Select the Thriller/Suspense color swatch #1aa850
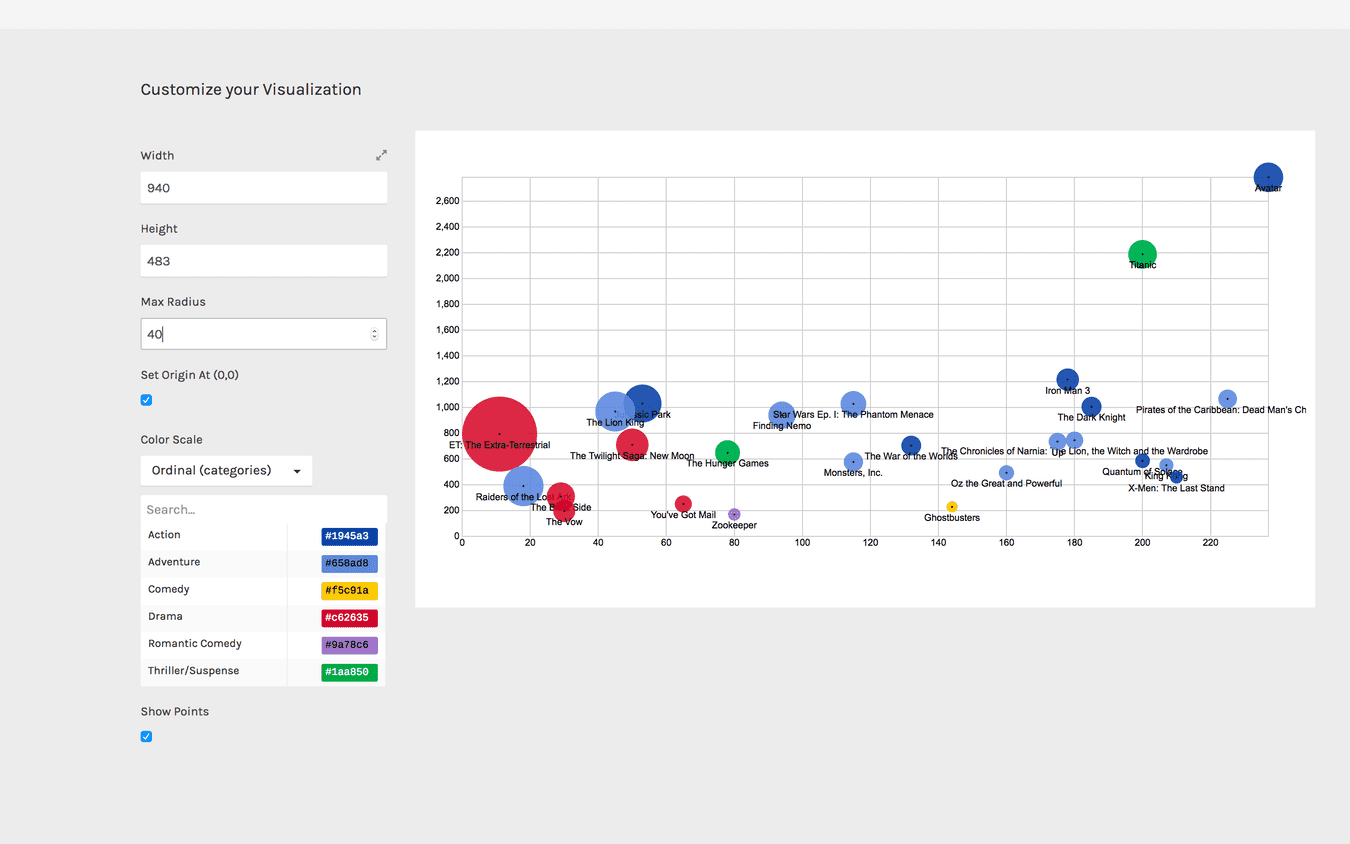The height and width of the screenshot is (844, 1350). click(x=348, y=672)
